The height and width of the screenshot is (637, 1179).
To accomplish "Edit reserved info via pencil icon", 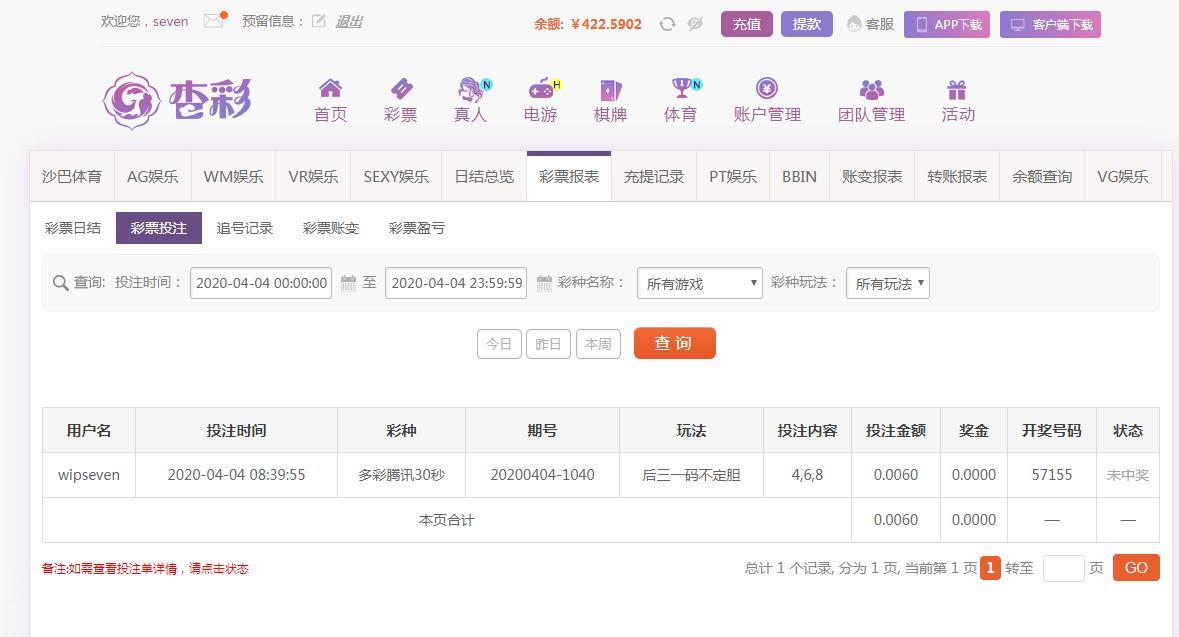I will point(319,21).
